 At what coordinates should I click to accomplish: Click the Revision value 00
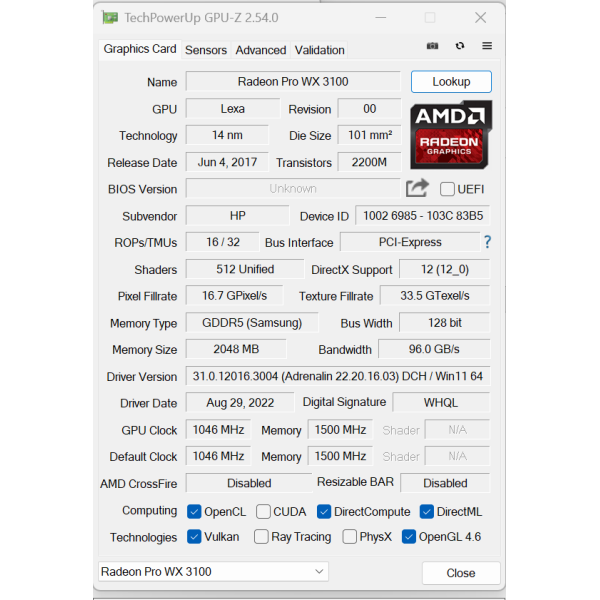point(370,109)
